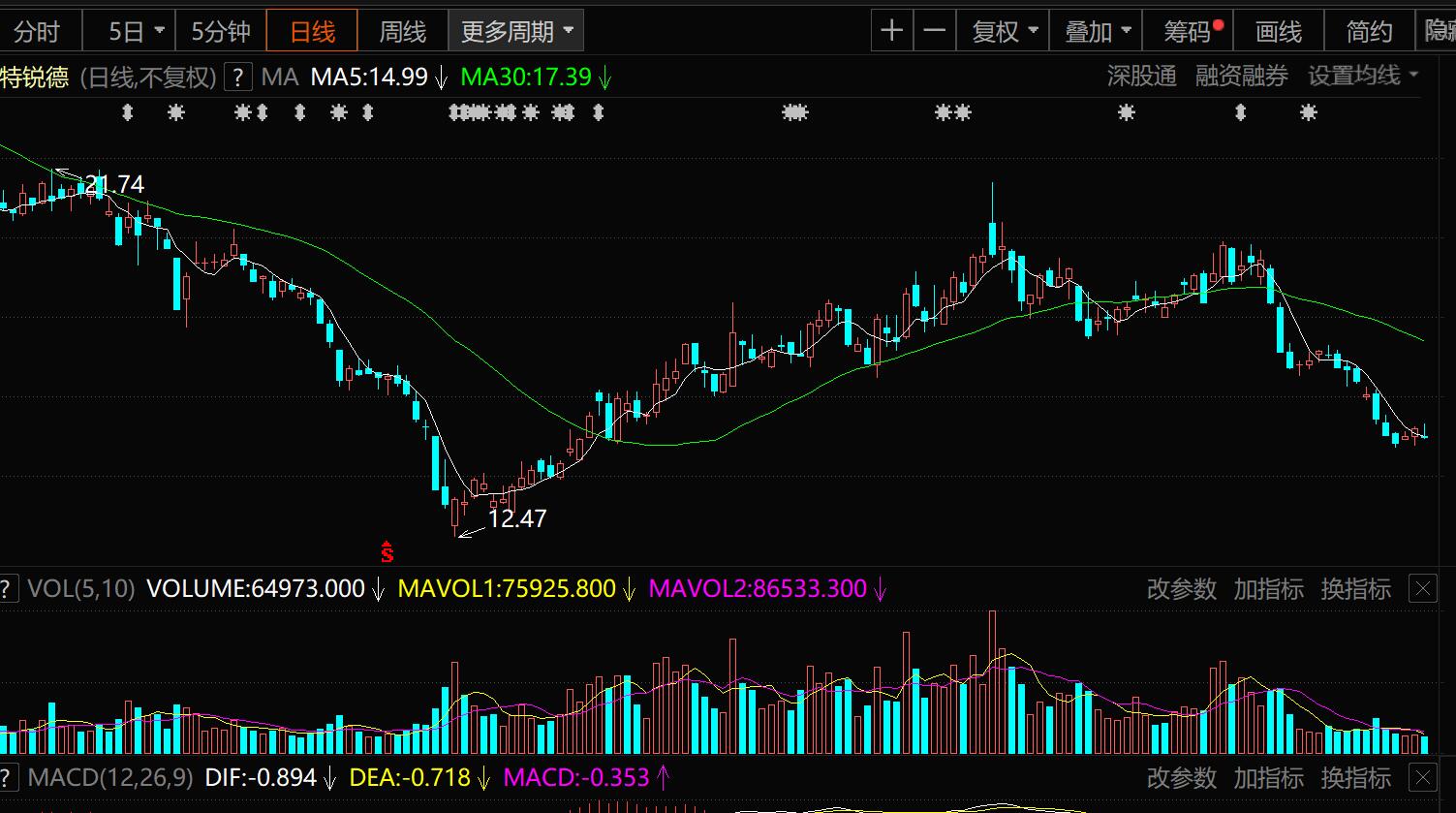The image size is (1456, 813).
Task: Click the plus zoom-in icon
Action: [891, 32]
